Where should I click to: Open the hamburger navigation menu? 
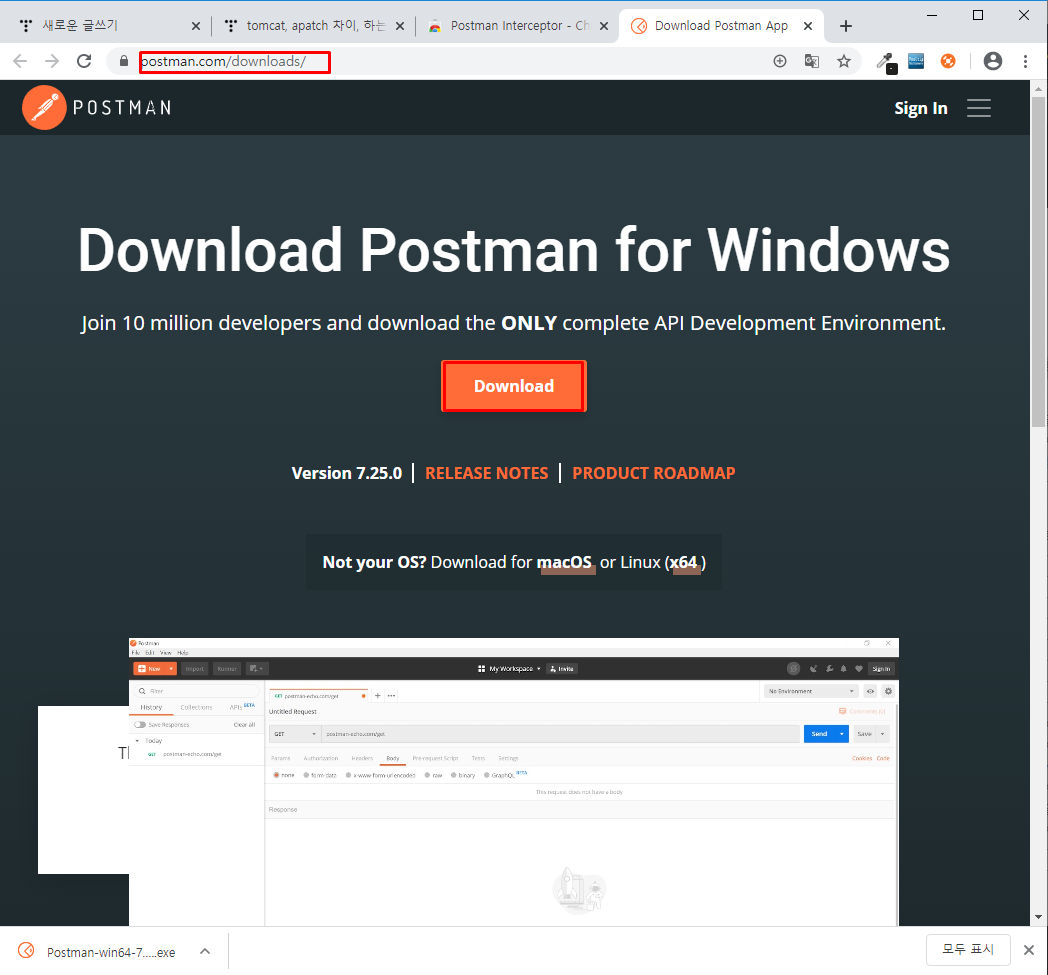point(978,108)
